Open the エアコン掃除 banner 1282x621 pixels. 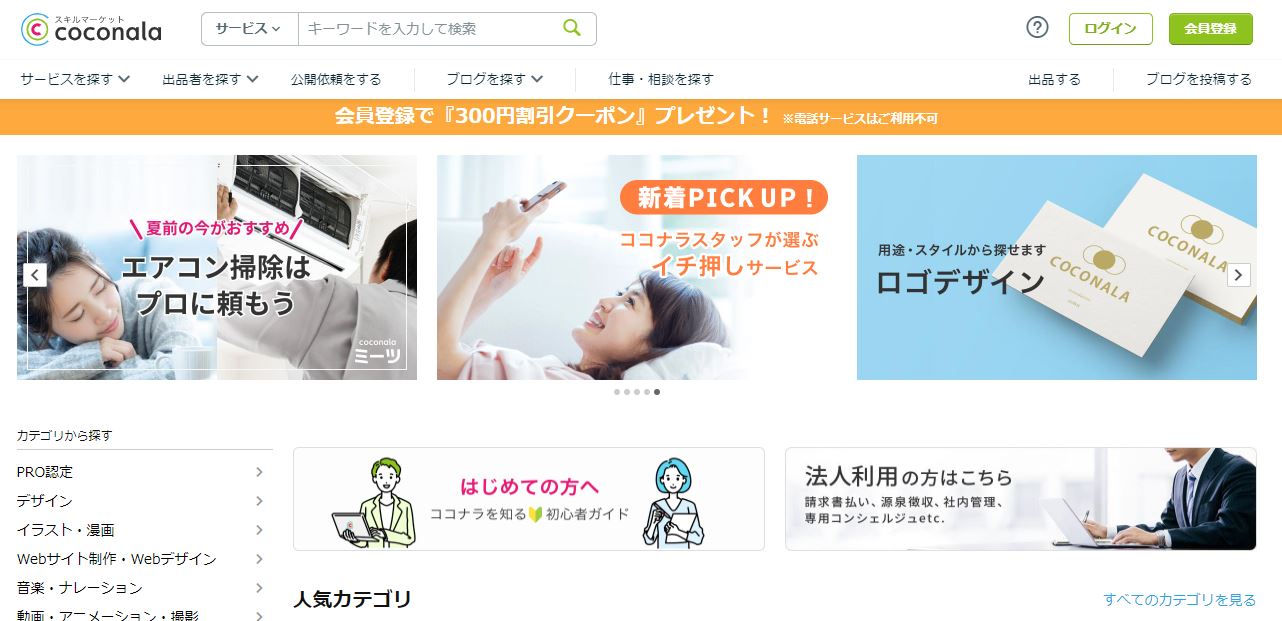[217, 267]
